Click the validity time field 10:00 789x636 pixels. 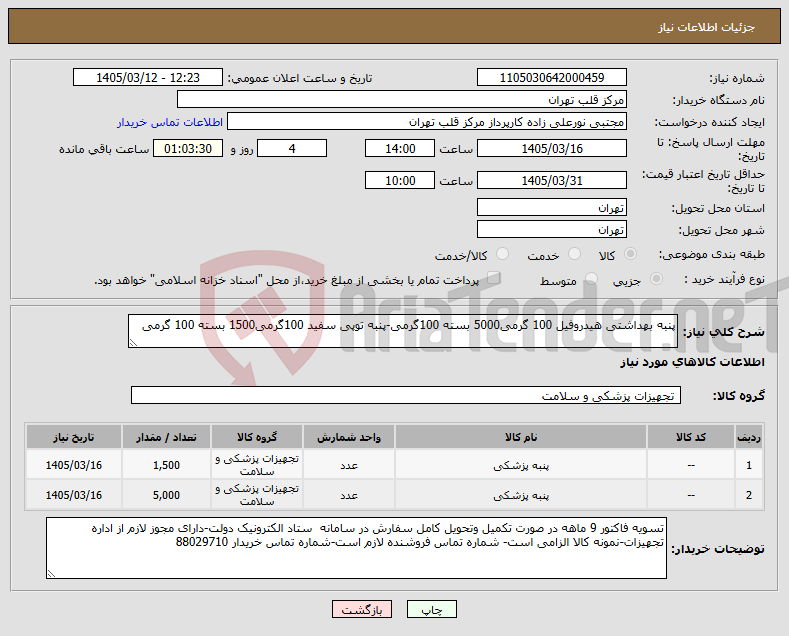pos(400,180)
